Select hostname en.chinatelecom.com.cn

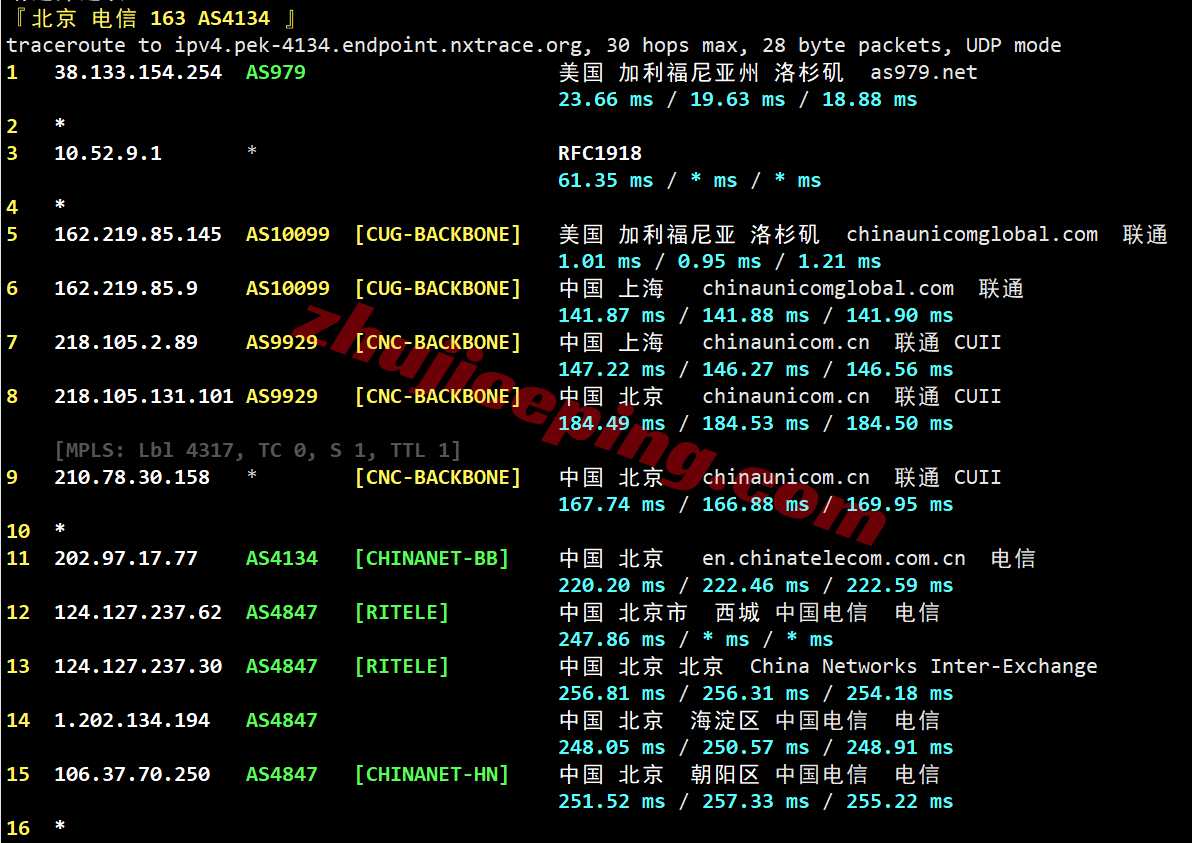[x=834, y=558]
